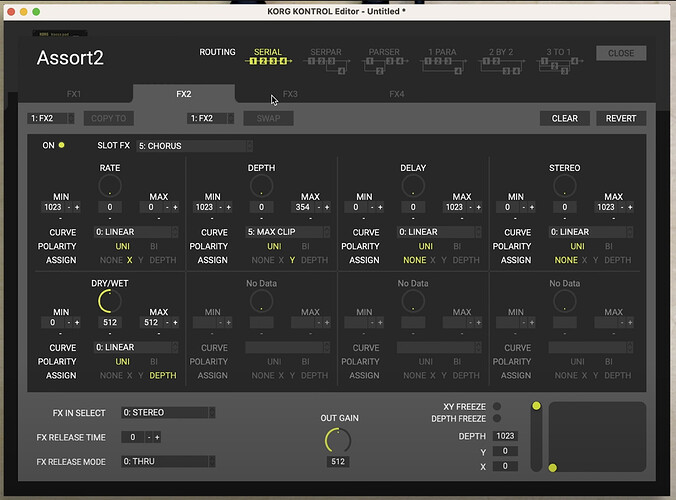Increase RATE MAX with plus button
The height and width of the screenshot is (500, 676).
click(x=175, y=207)
